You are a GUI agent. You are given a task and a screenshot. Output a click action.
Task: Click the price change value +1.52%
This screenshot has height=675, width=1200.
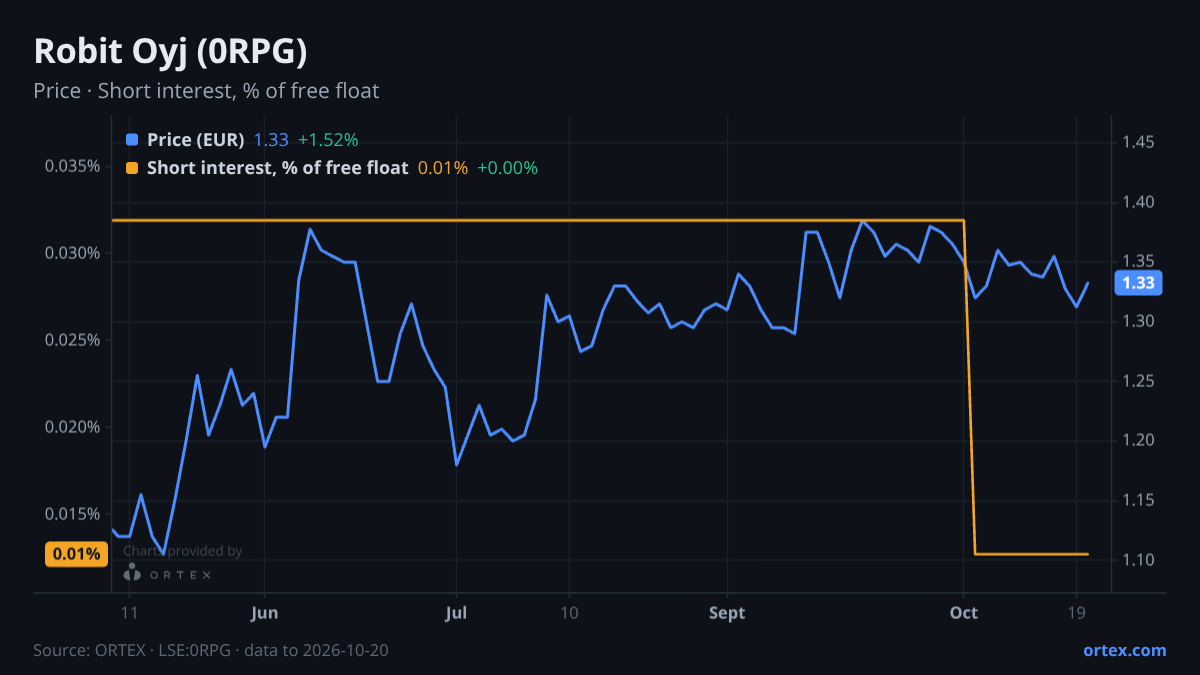point(327,140)
